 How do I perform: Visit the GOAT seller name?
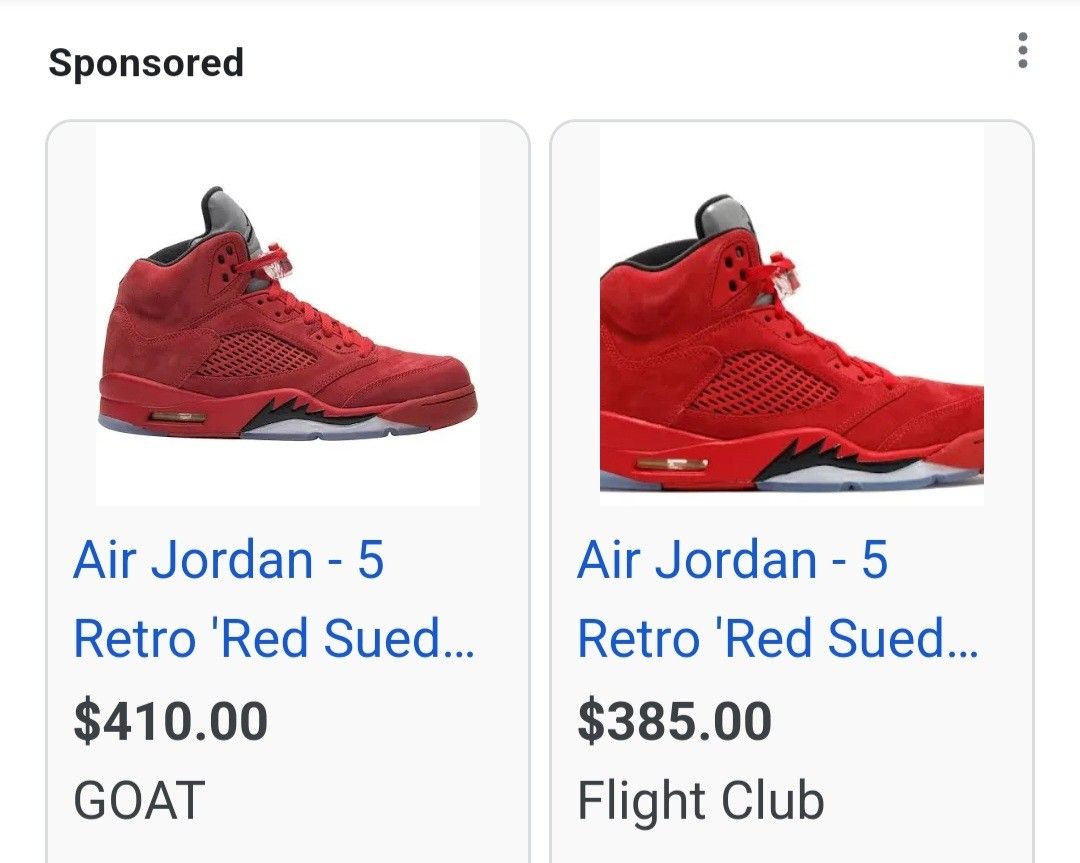click(x=139, y=800)
